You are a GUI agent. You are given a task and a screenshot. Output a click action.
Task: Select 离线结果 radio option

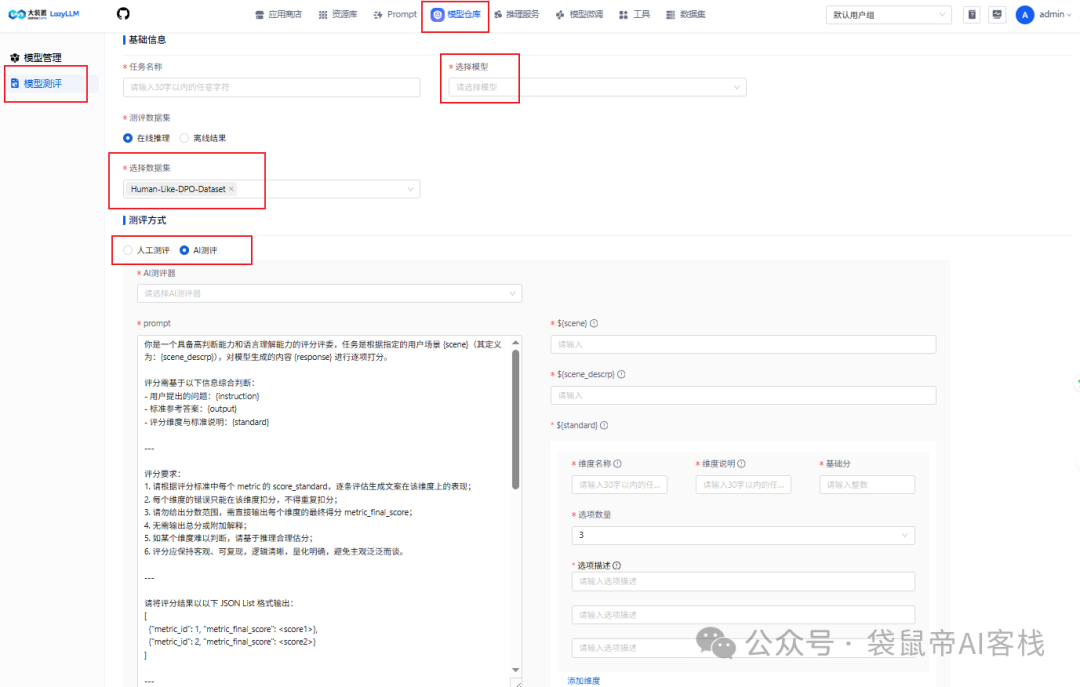click(x=185, y=138)
